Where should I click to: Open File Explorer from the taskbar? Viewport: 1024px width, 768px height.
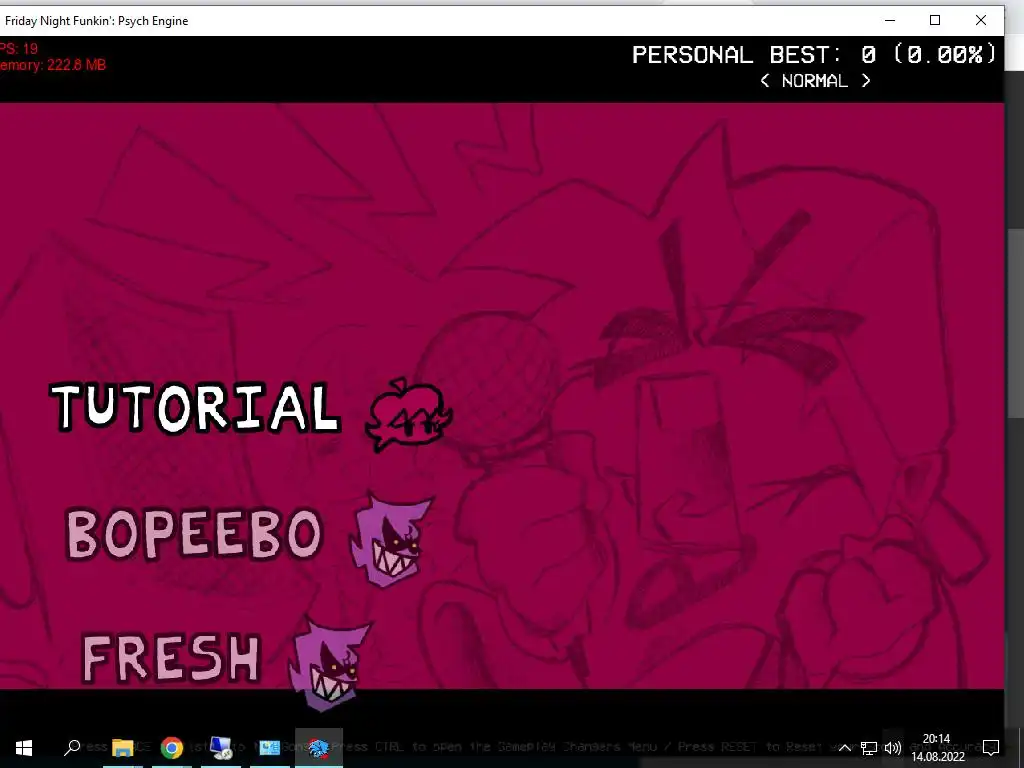coord(122,748)
